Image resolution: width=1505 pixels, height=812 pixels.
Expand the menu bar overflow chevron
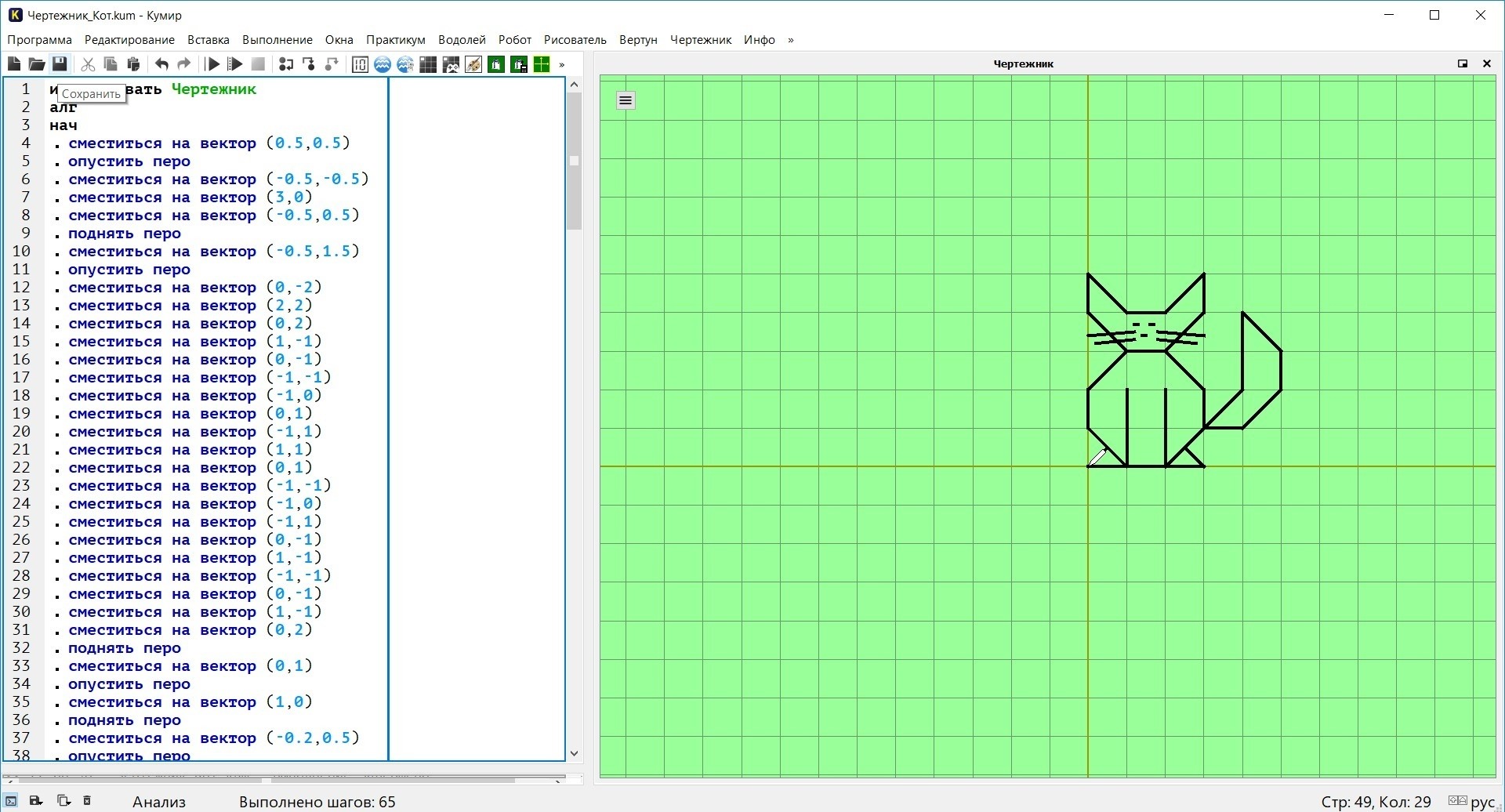(791, 40)
